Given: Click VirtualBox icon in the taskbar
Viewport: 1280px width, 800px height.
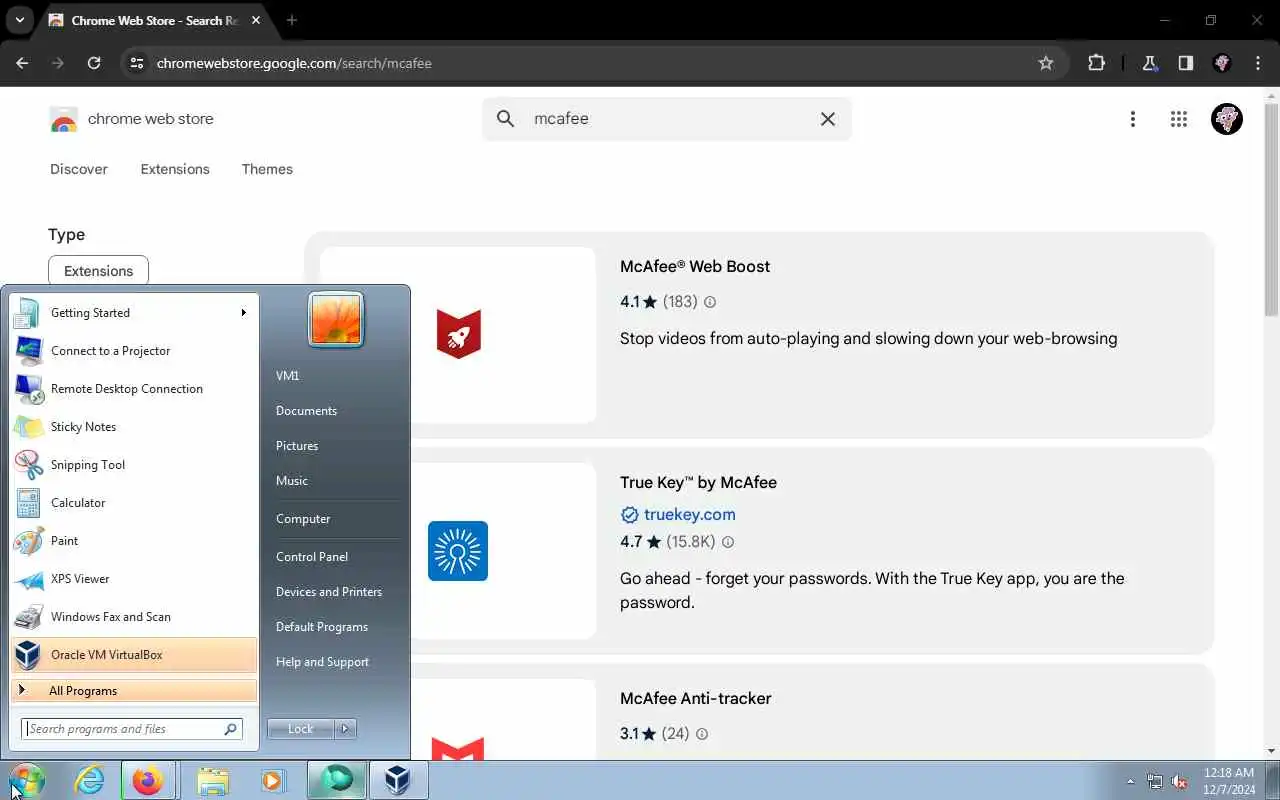Looking at the screenshot, I should coord(398,780).
